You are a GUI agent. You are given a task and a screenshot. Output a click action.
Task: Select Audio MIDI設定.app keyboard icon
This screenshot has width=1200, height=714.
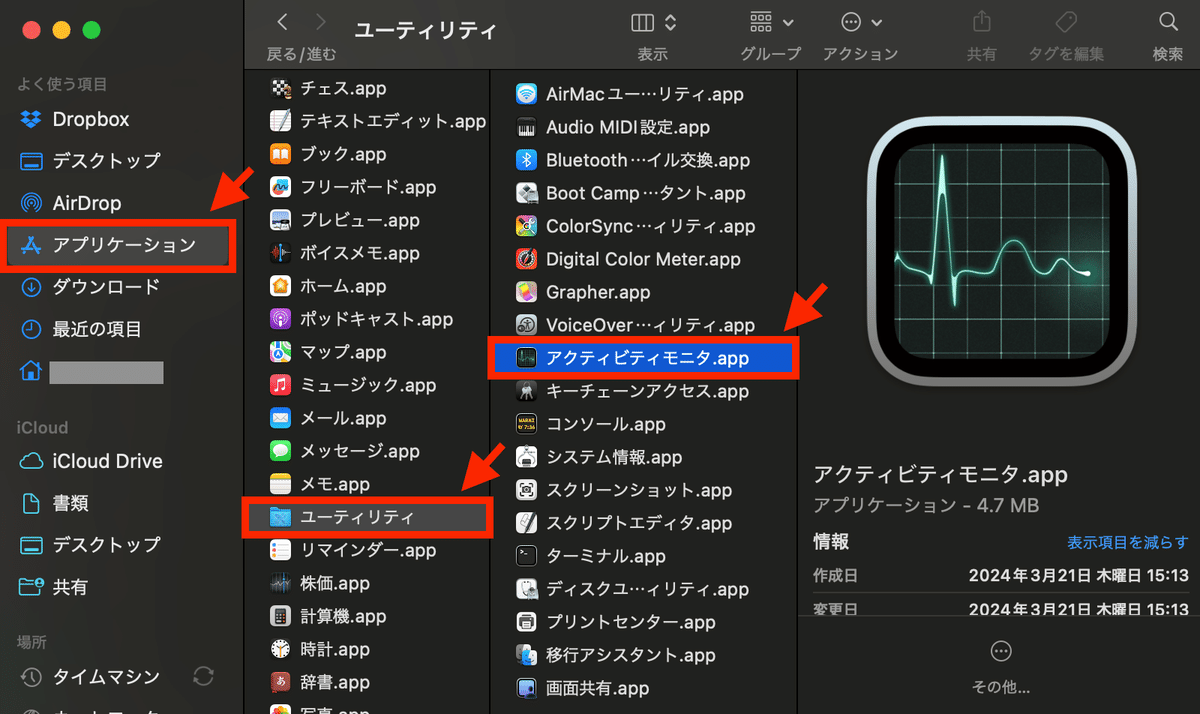click(526, 127)
